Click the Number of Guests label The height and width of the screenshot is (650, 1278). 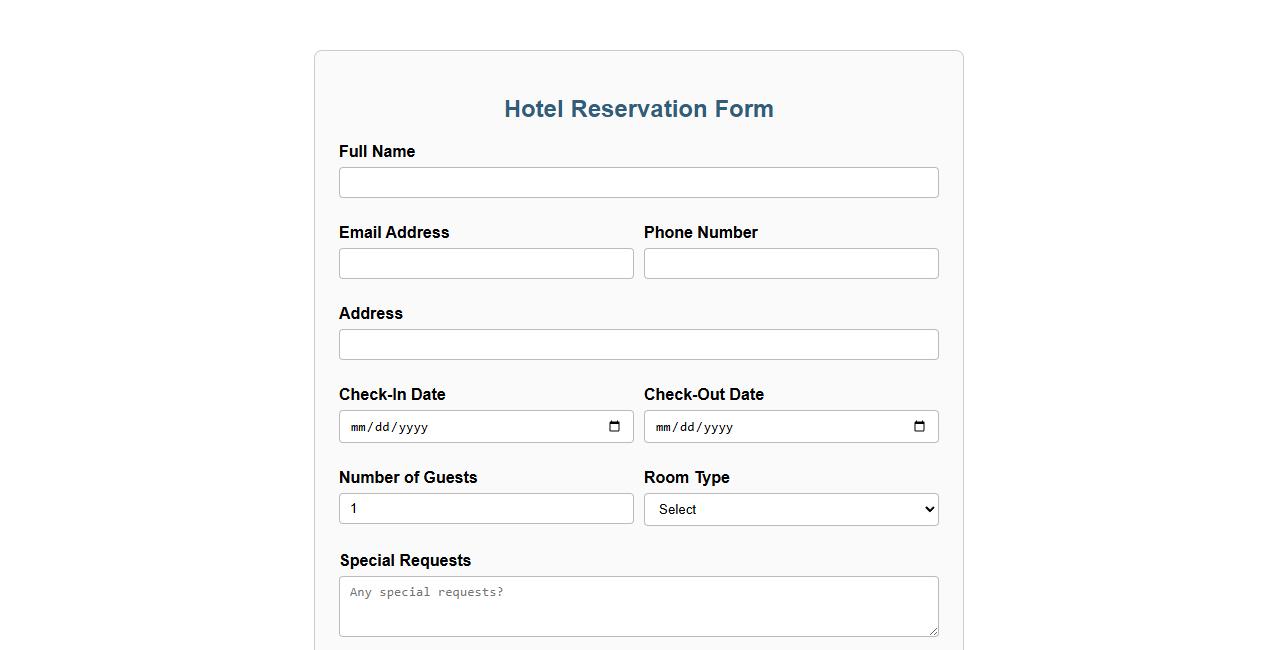(x=408, y=477)
